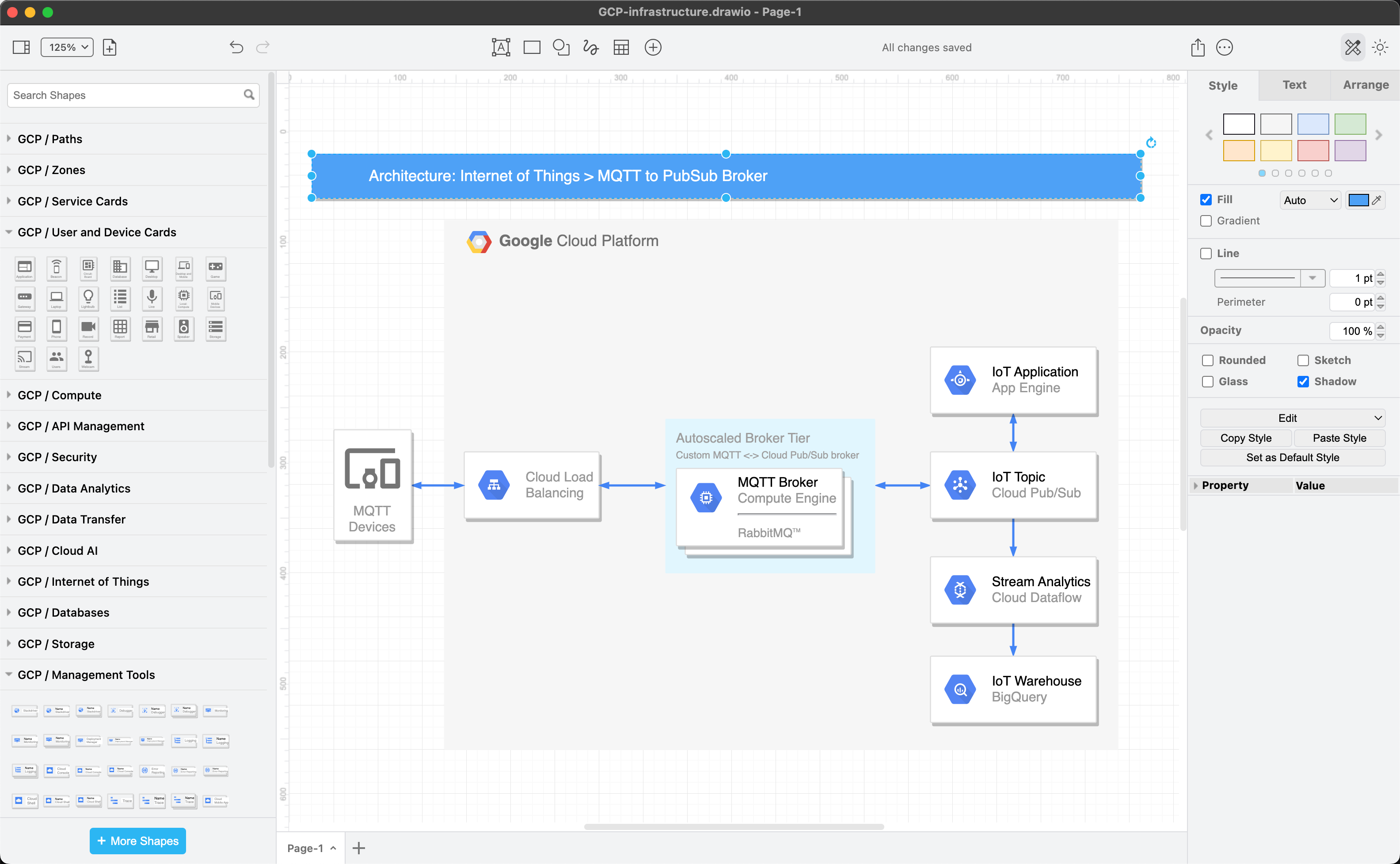Click the connector/path tool icon

click(590, 47)
